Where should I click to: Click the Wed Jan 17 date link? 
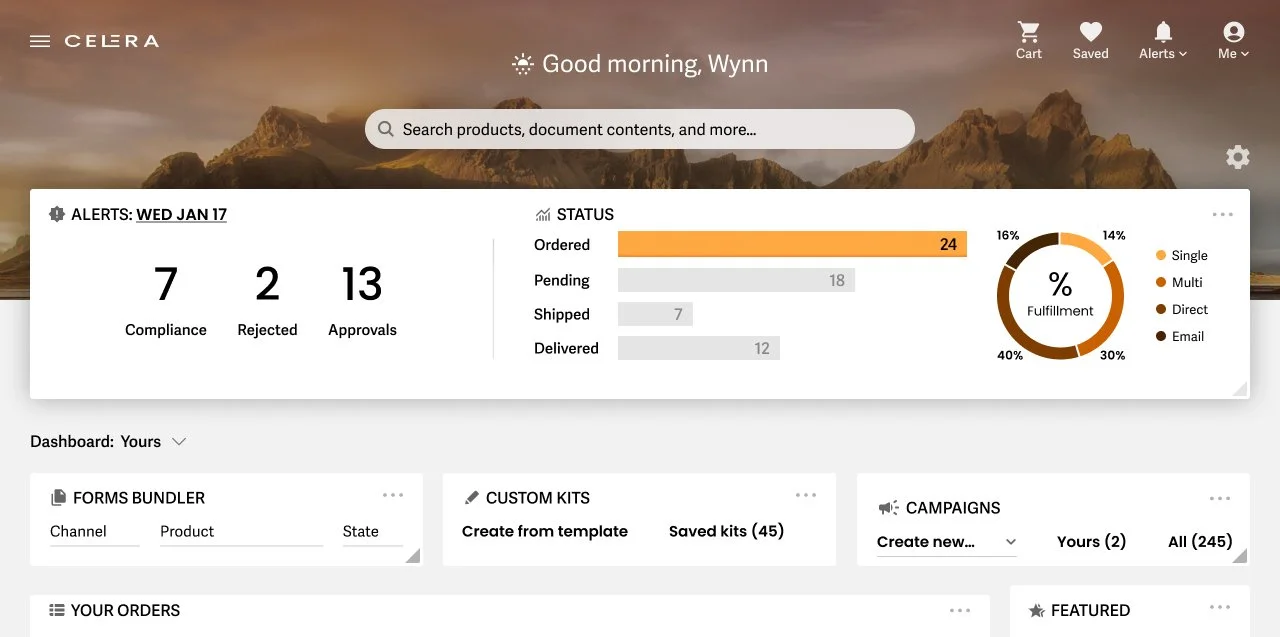tap(181, 214)
